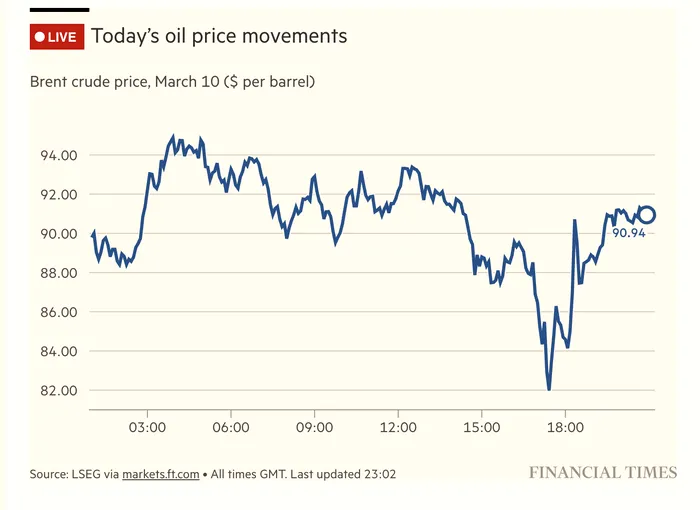This screenshot has height=510, width=700.
Task: Click the 90.94 latest price label
Action: (x=629, y=233)
